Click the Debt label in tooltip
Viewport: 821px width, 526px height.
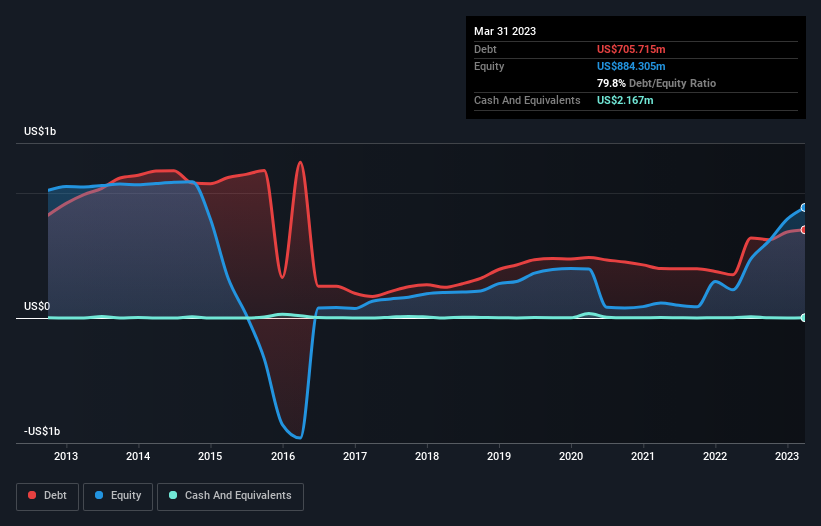pos(485,49)
